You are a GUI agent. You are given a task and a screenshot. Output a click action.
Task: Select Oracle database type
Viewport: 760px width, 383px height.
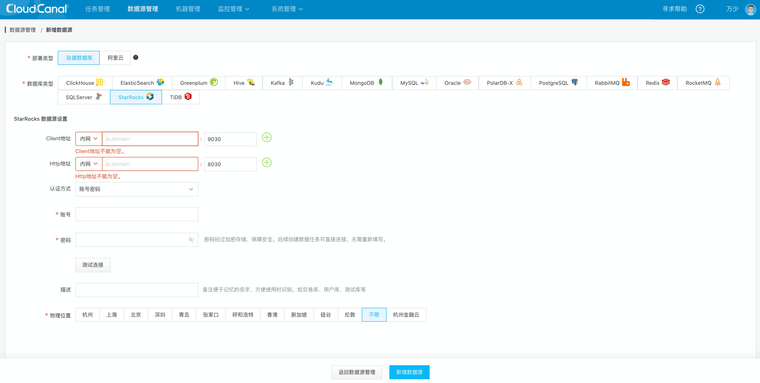(458, 83)
